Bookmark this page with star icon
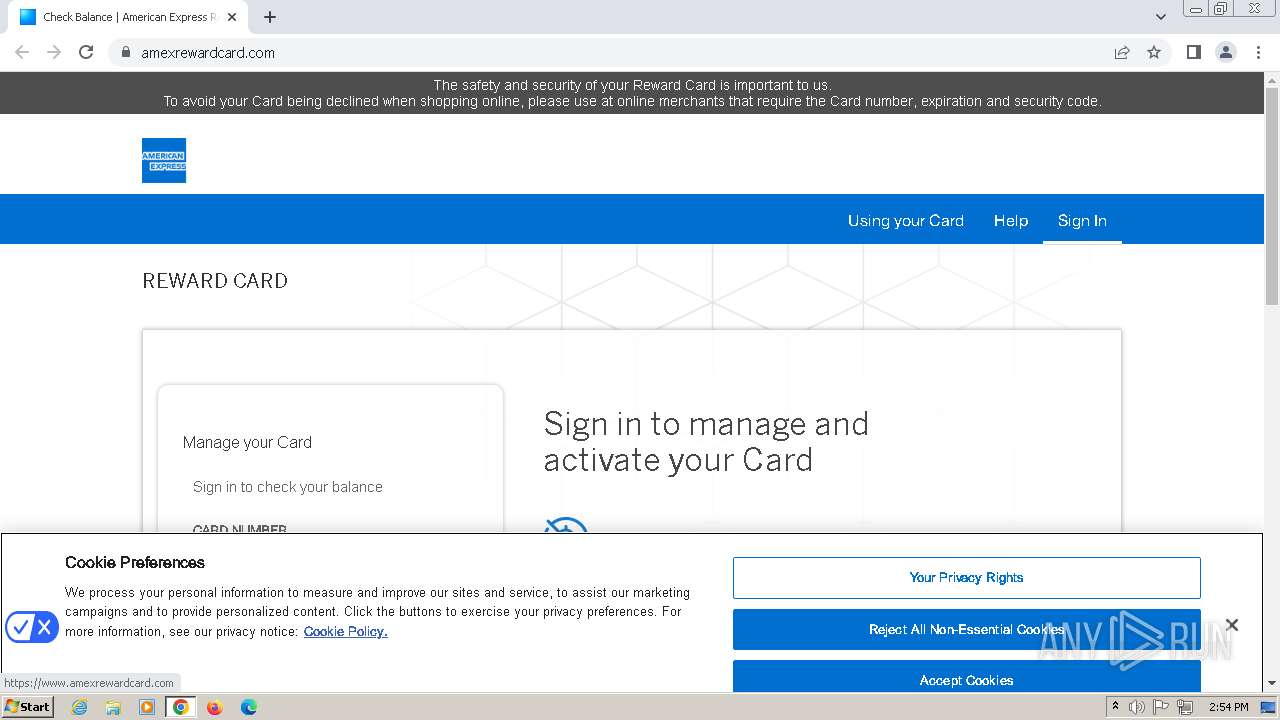Image resolution: width=1280 pixels, height=720 pixels. tap(1154, 52)
